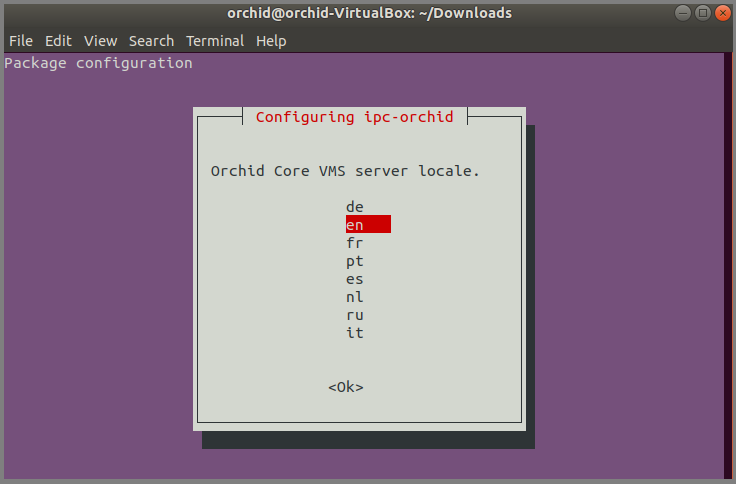This screenshot has height=484, width=736.
Task: Close the terminal window
Action: pyautogui.click(x=723, y=13)
